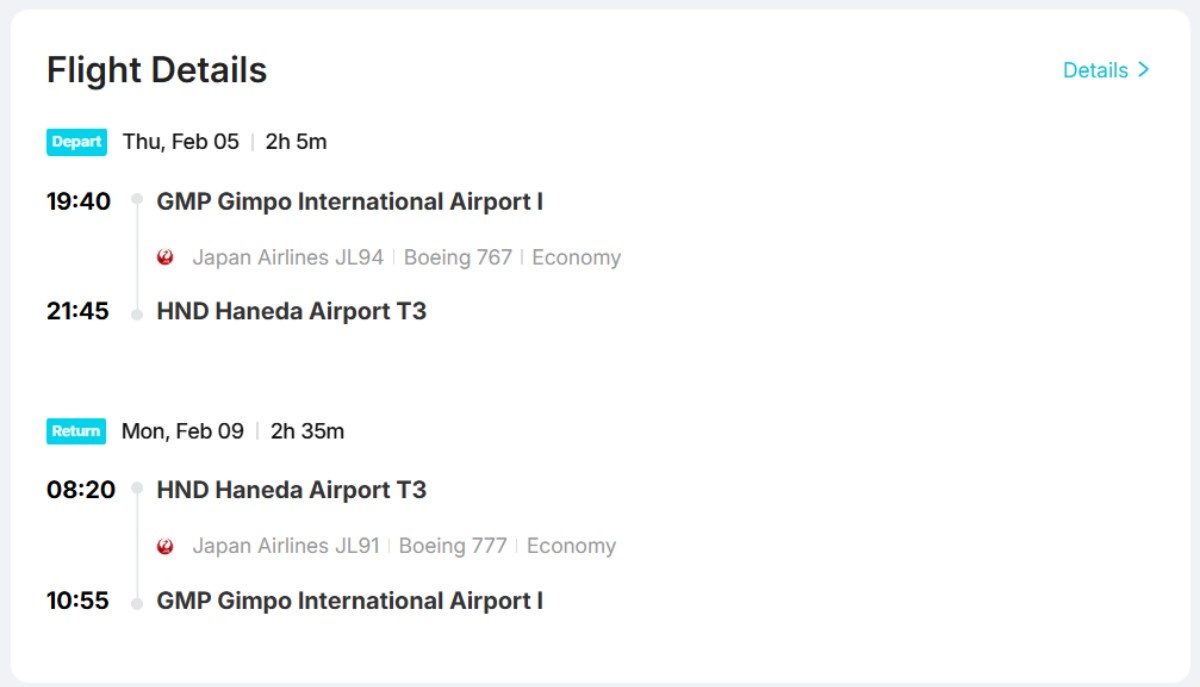Click the Thu, Feb 05 departure date
This screenshot has width=1200, height=687.
click(x=181, y=142)
